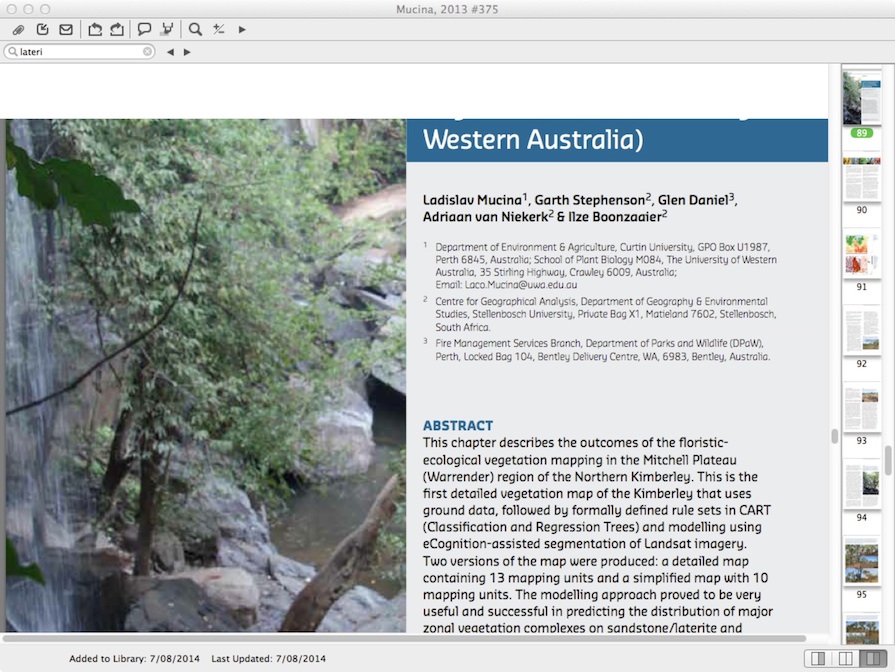Start presentation mode with the play icon

pyautogui.click(x=241, y=29)
